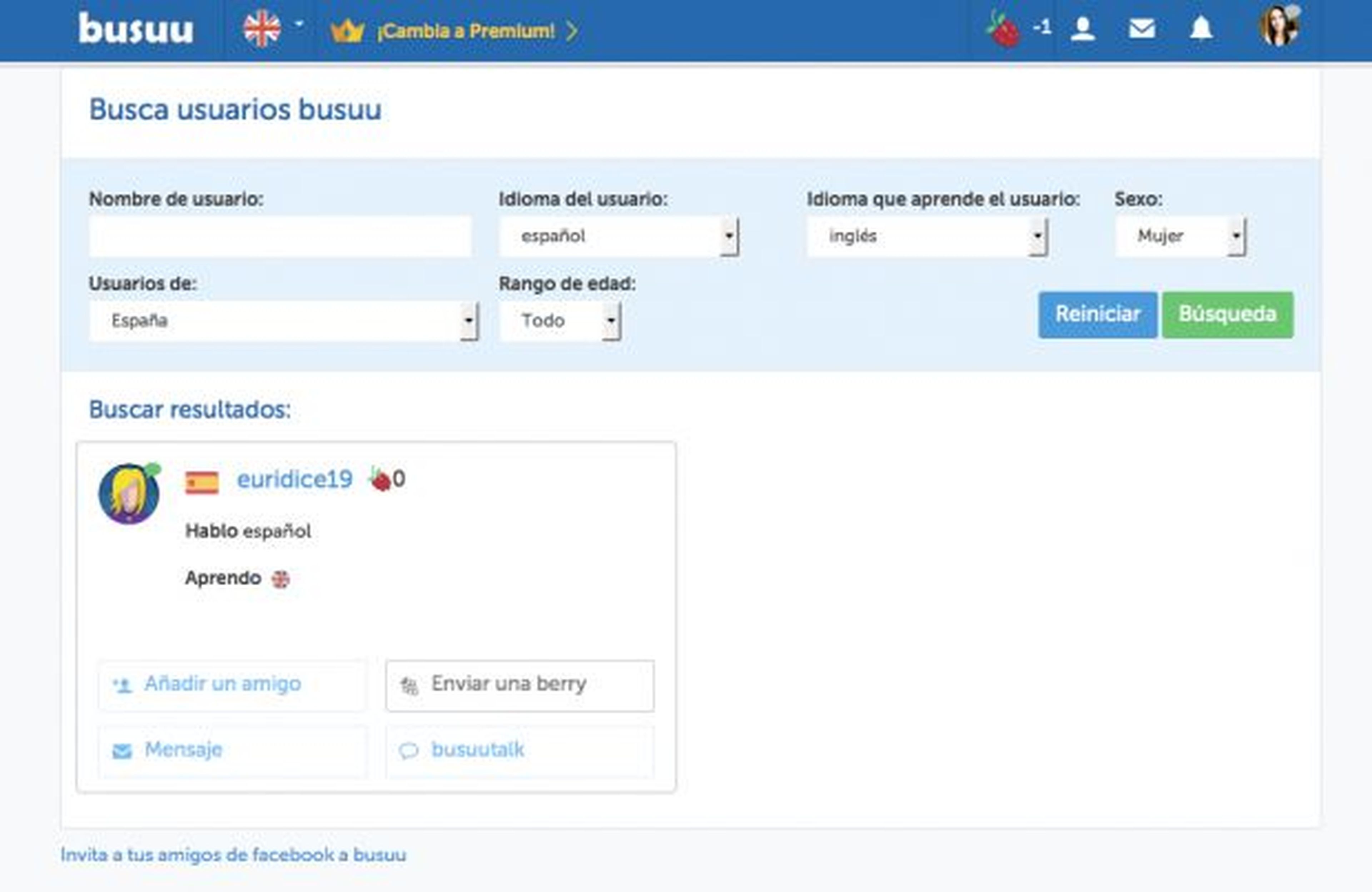1372x892 pixels.
Task: Open the Rango de edad dropdown
Action: coord(560,321)
